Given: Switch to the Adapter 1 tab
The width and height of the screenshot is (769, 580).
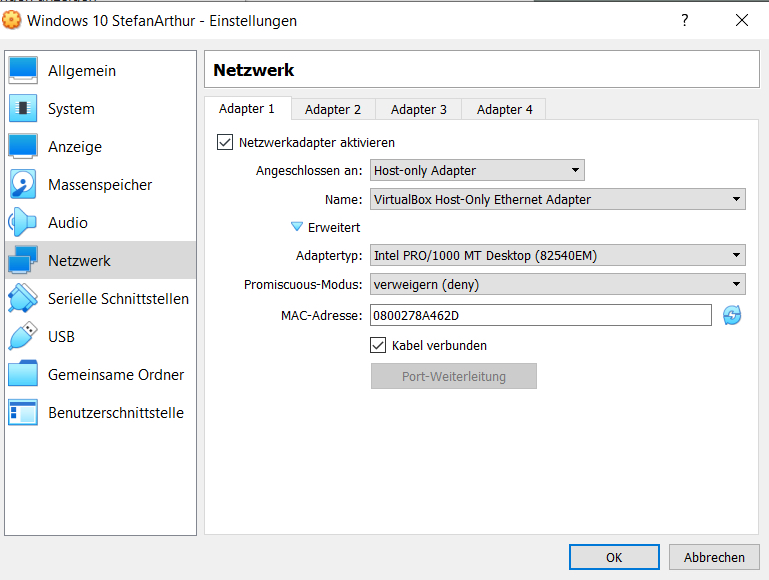Looking at the screenshot, I should (x=247, y=108).
